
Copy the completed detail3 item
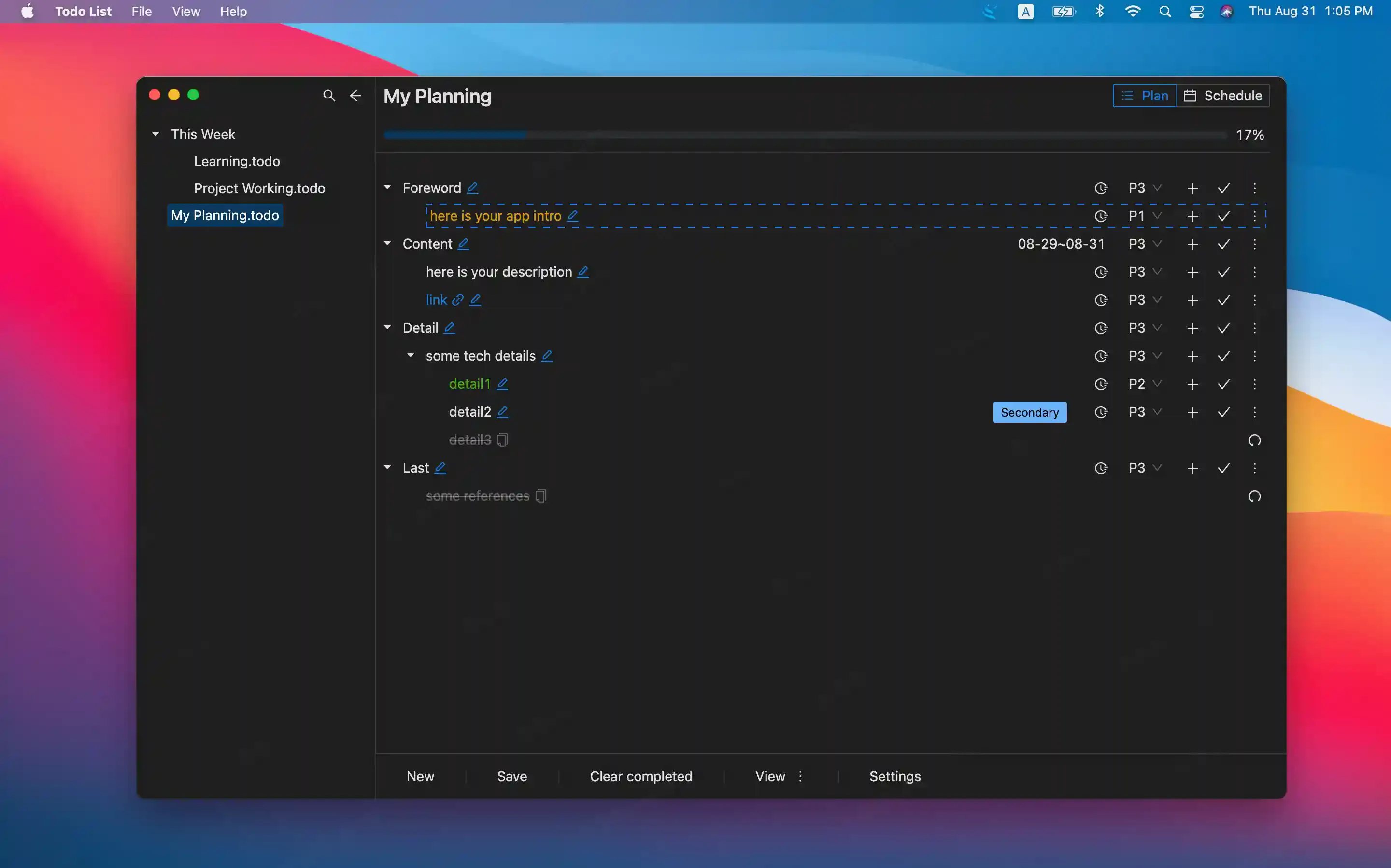pos(502,440)
